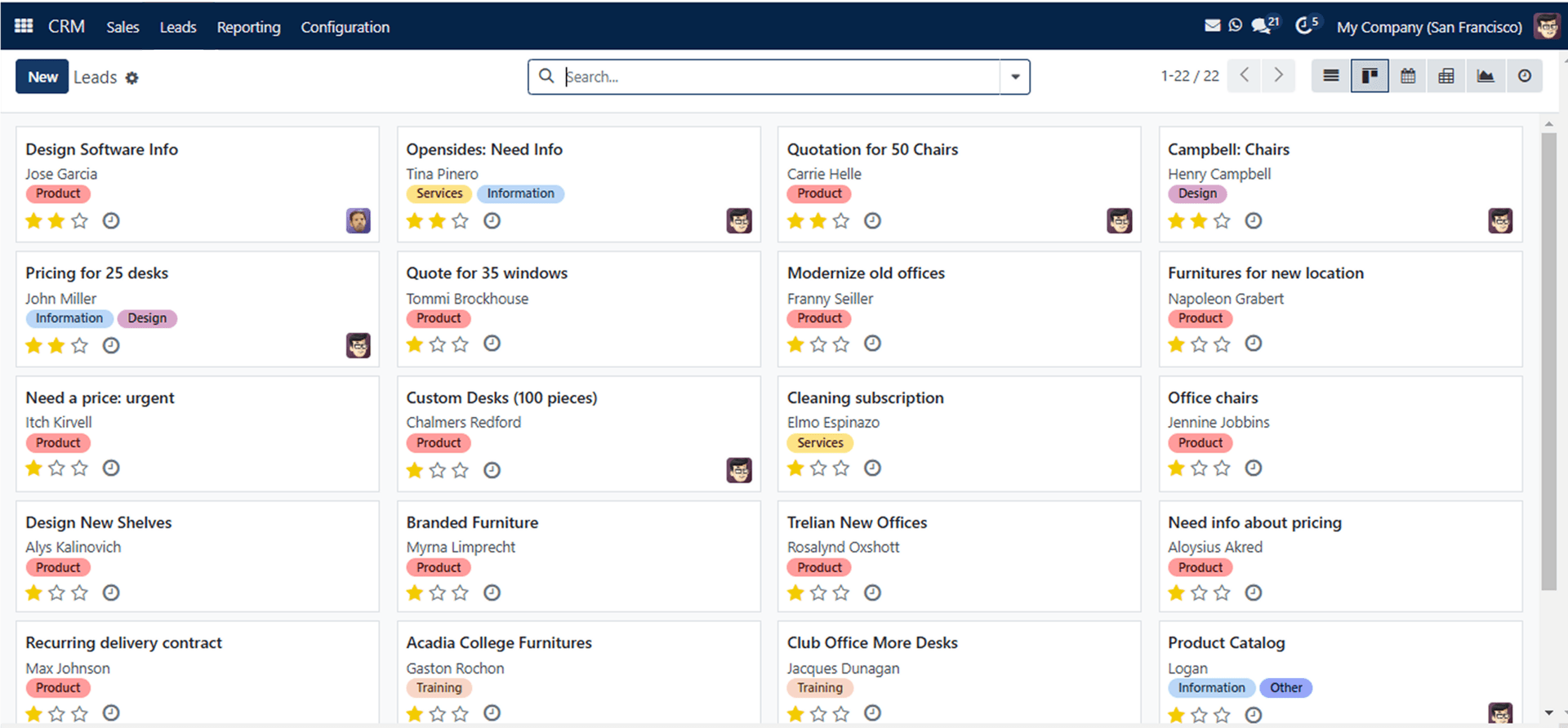
Task: Click the Design tag on Campbell: Chairs card
Action: (1197, 193)
